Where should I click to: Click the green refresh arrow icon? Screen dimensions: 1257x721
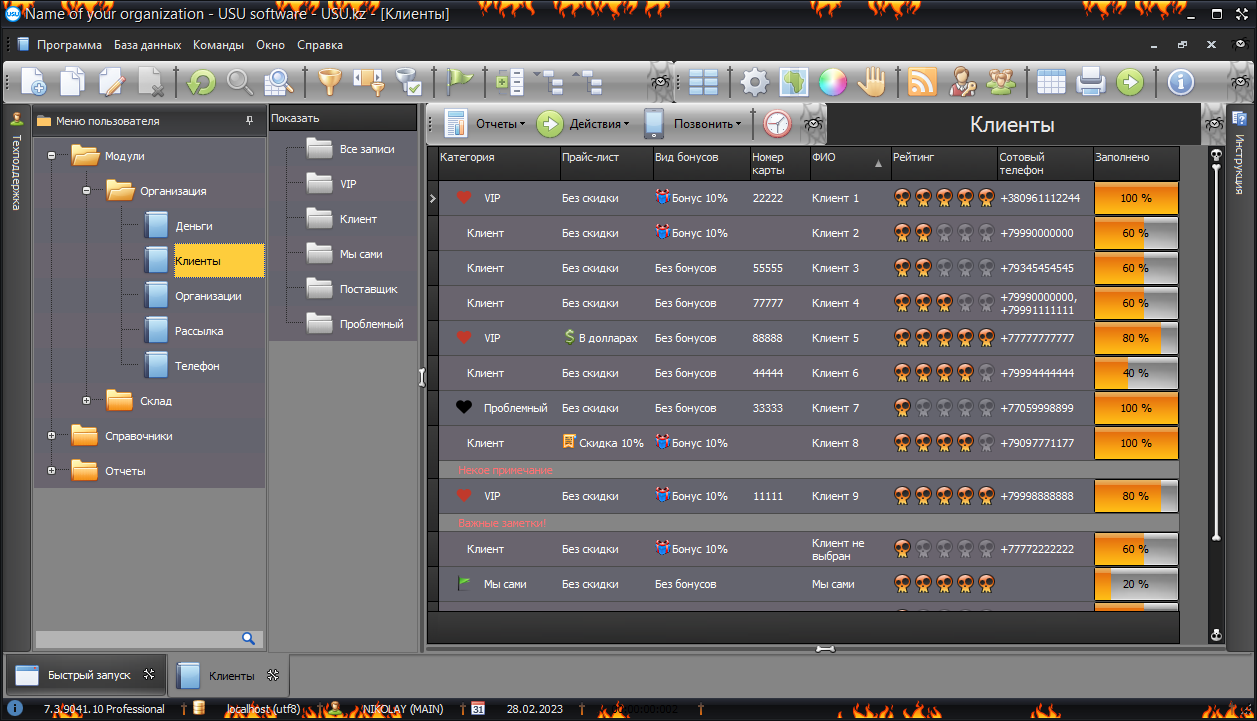point(201,82)
